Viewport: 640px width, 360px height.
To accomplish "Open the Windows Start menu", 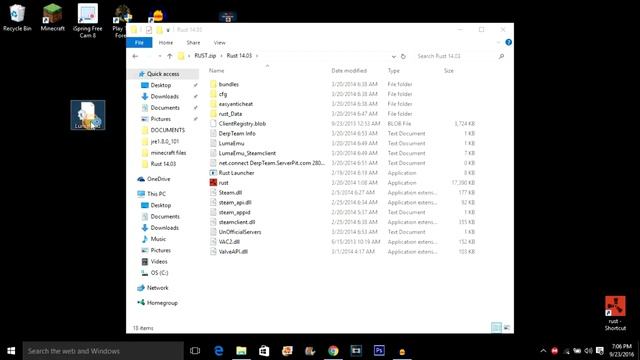I will [11, 351].
